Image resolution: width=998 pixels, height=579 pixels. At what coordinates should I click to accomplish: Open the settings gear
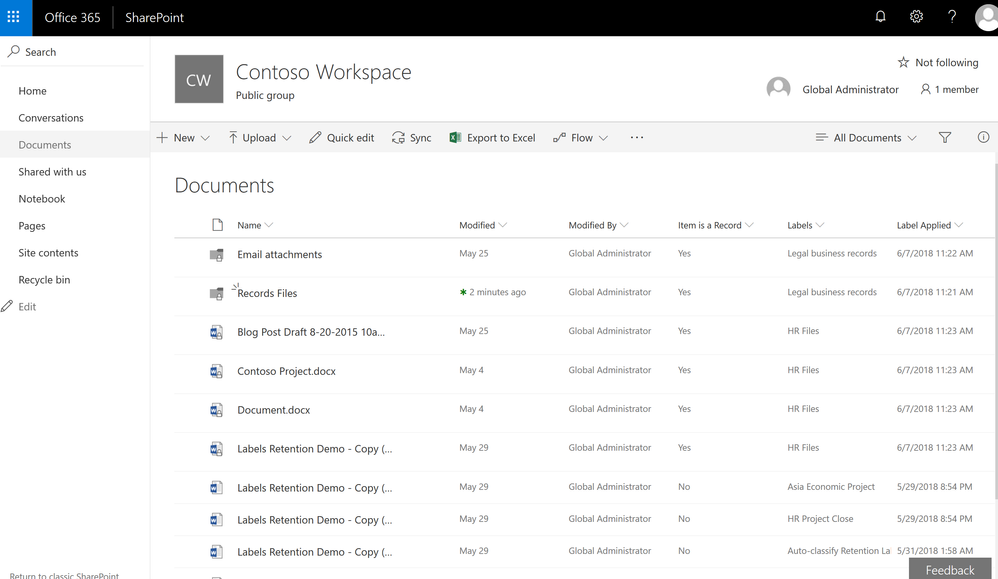(916, 17)
